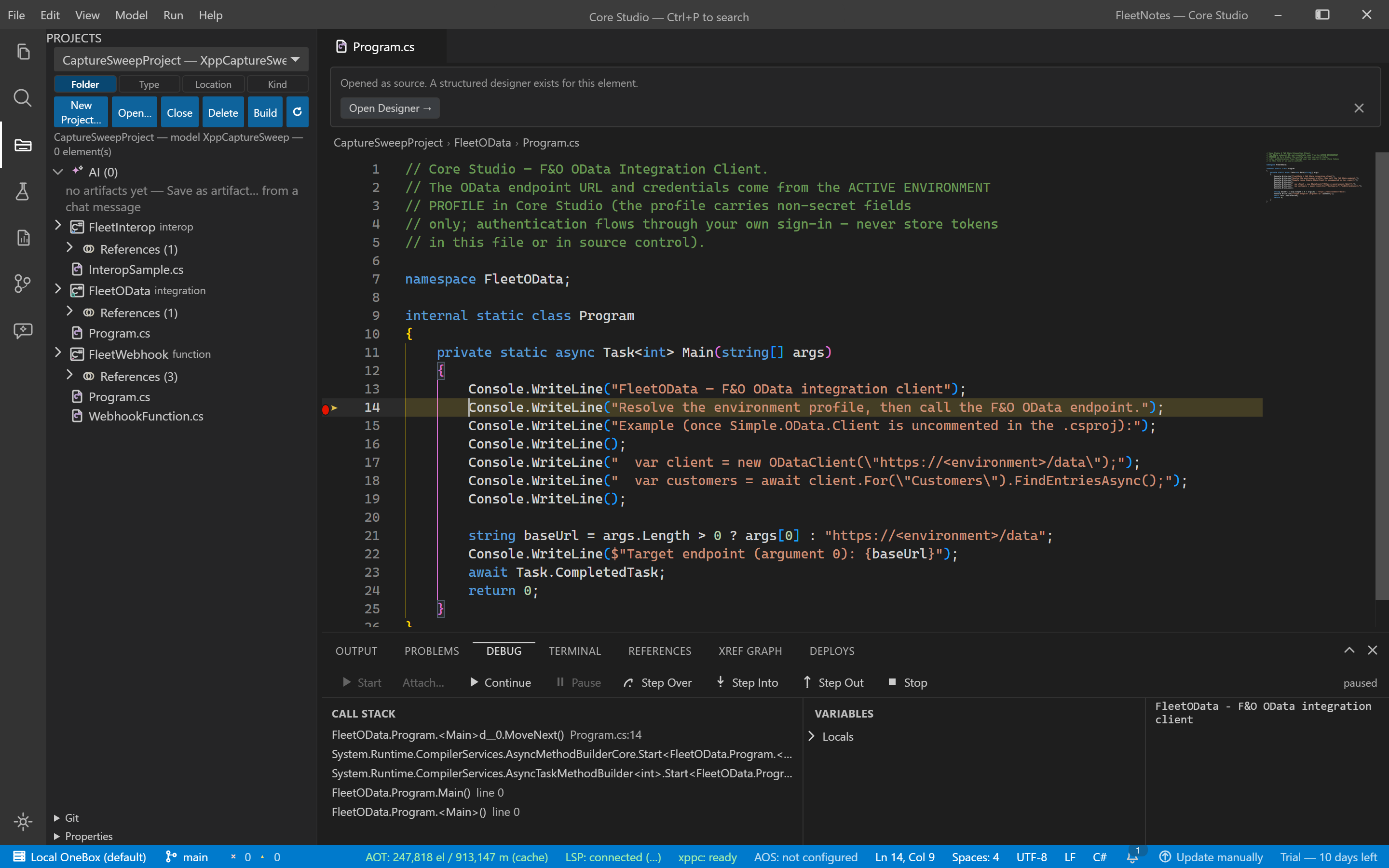Viewport: 1389px width, 868px height.
Task: Switch grouping to Location
Action: coord(213,84)
